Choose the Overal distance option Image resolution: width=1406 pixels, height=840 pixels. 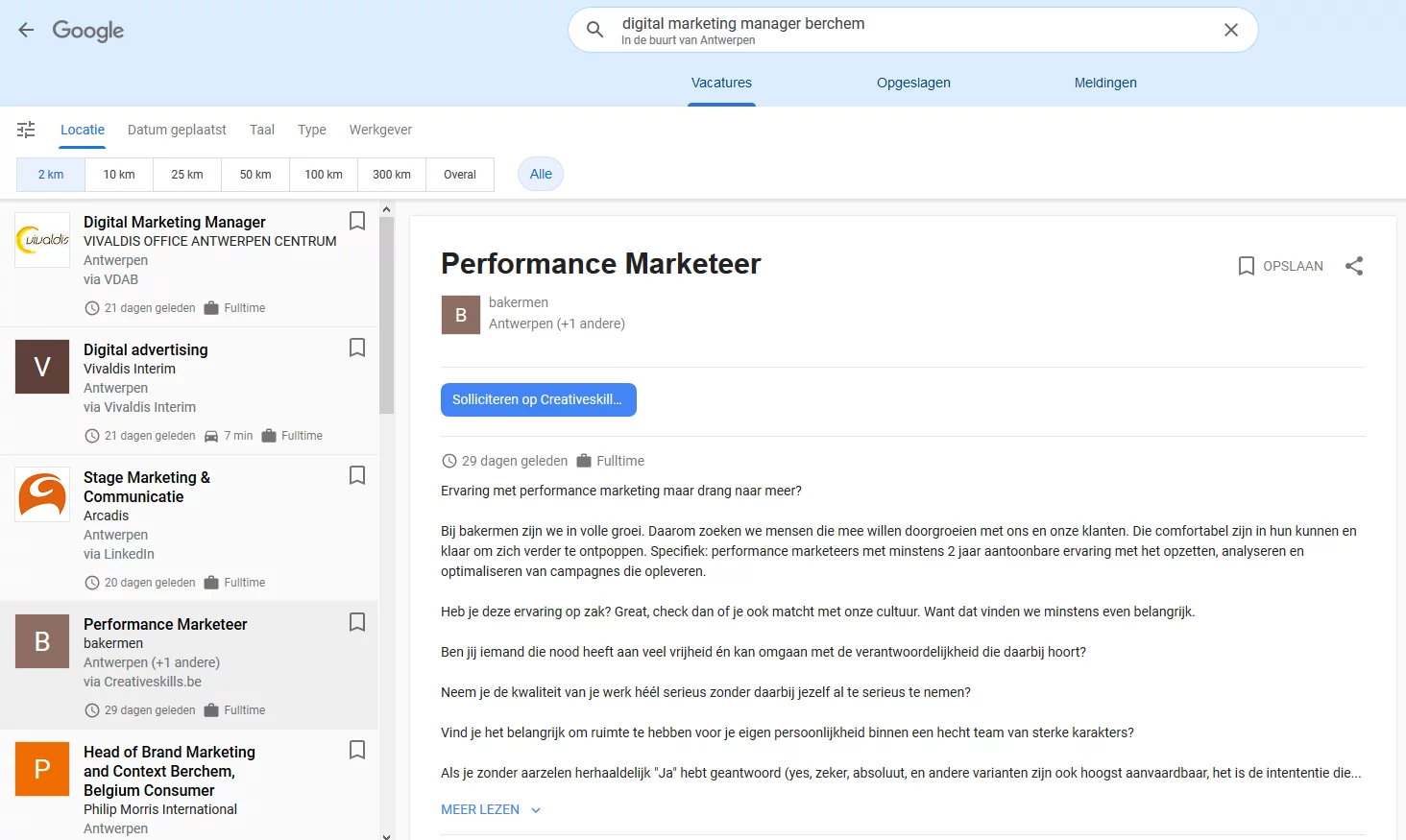pyautogui.click(x=460, y=175)
